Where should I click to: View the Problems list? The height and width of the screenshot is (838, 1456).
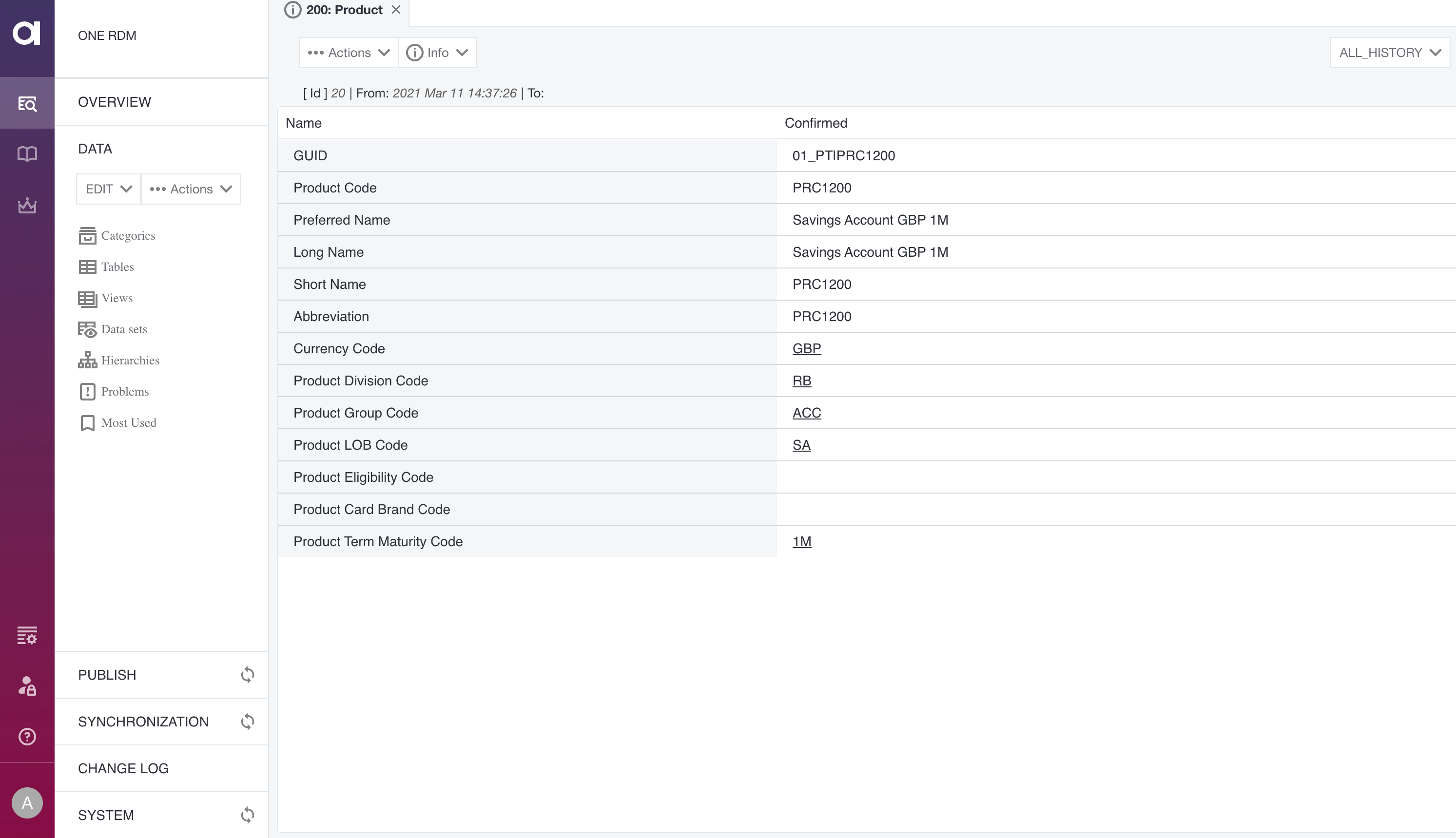pos(124,391)
